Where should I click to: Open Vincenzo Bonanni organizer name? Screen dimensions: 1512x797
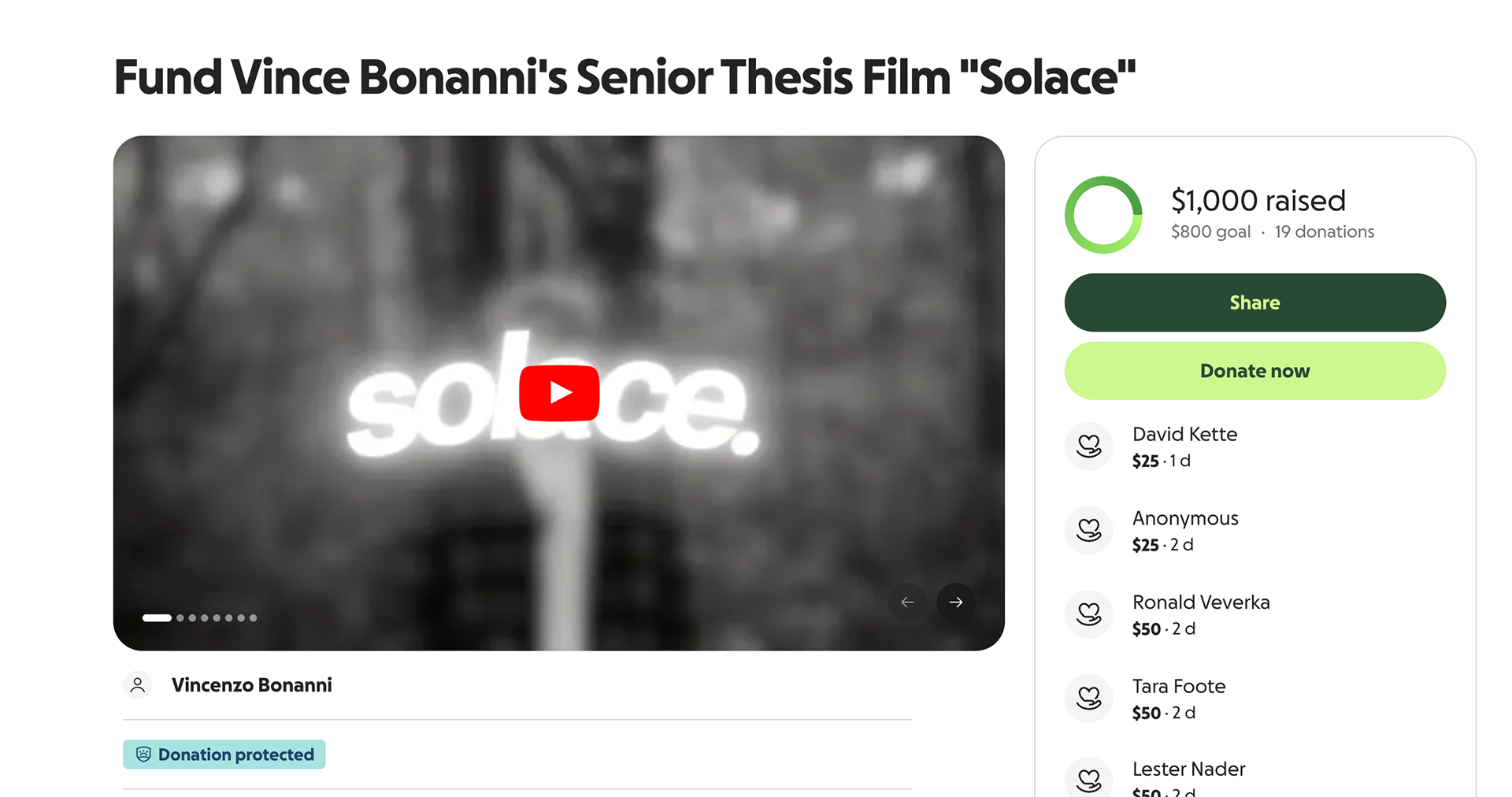point(252,685)
